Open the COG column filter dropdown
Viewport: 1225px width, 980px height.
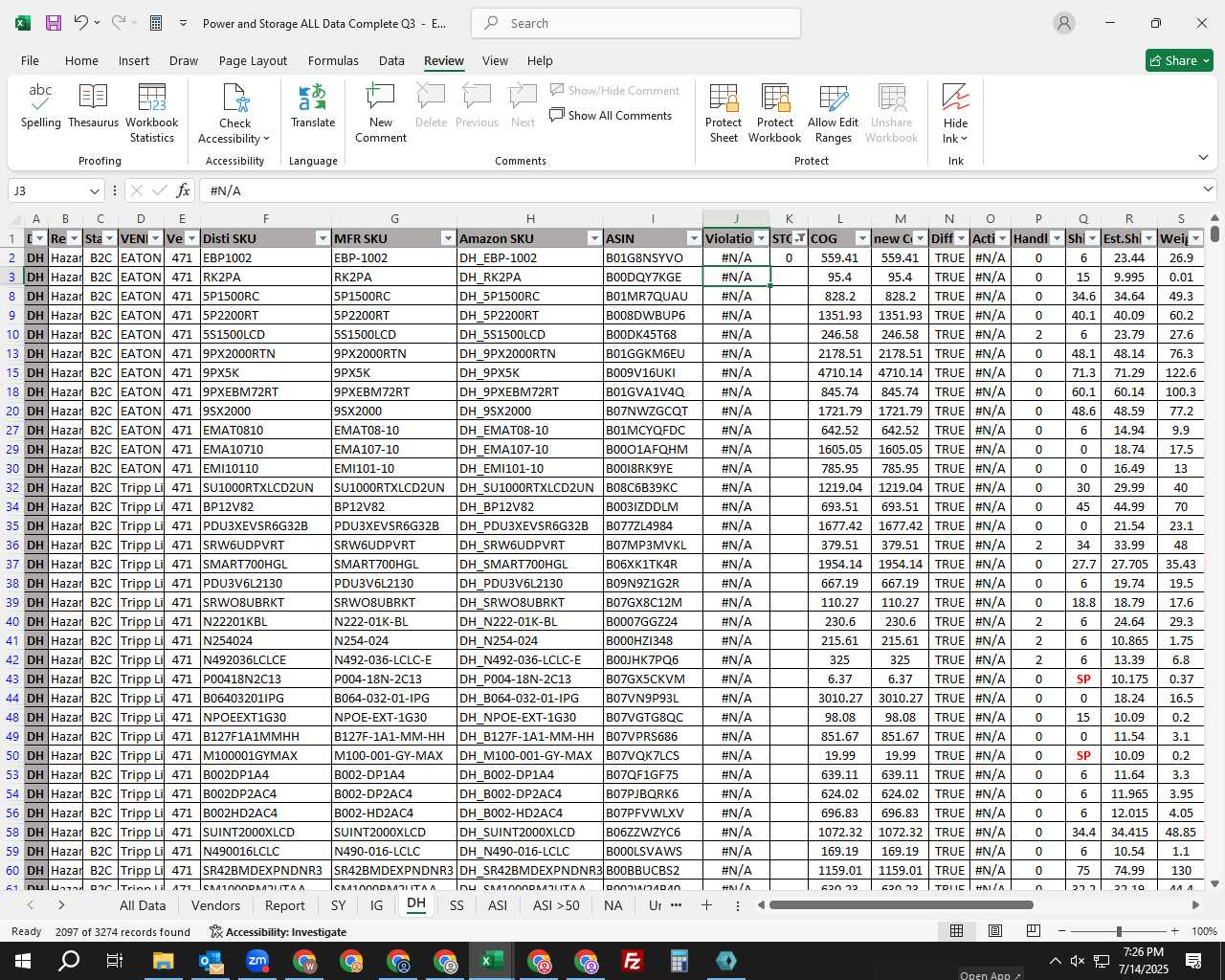(x=861, y=238)
